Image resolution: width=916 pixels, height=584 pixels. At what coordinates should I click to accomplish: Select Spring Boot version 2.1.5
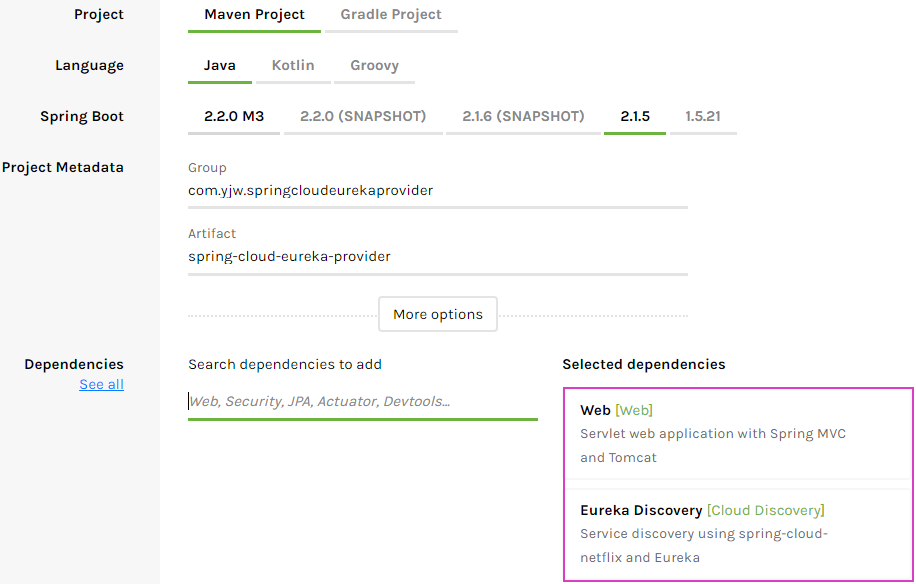pyautogui.click(x=635, y=116)
